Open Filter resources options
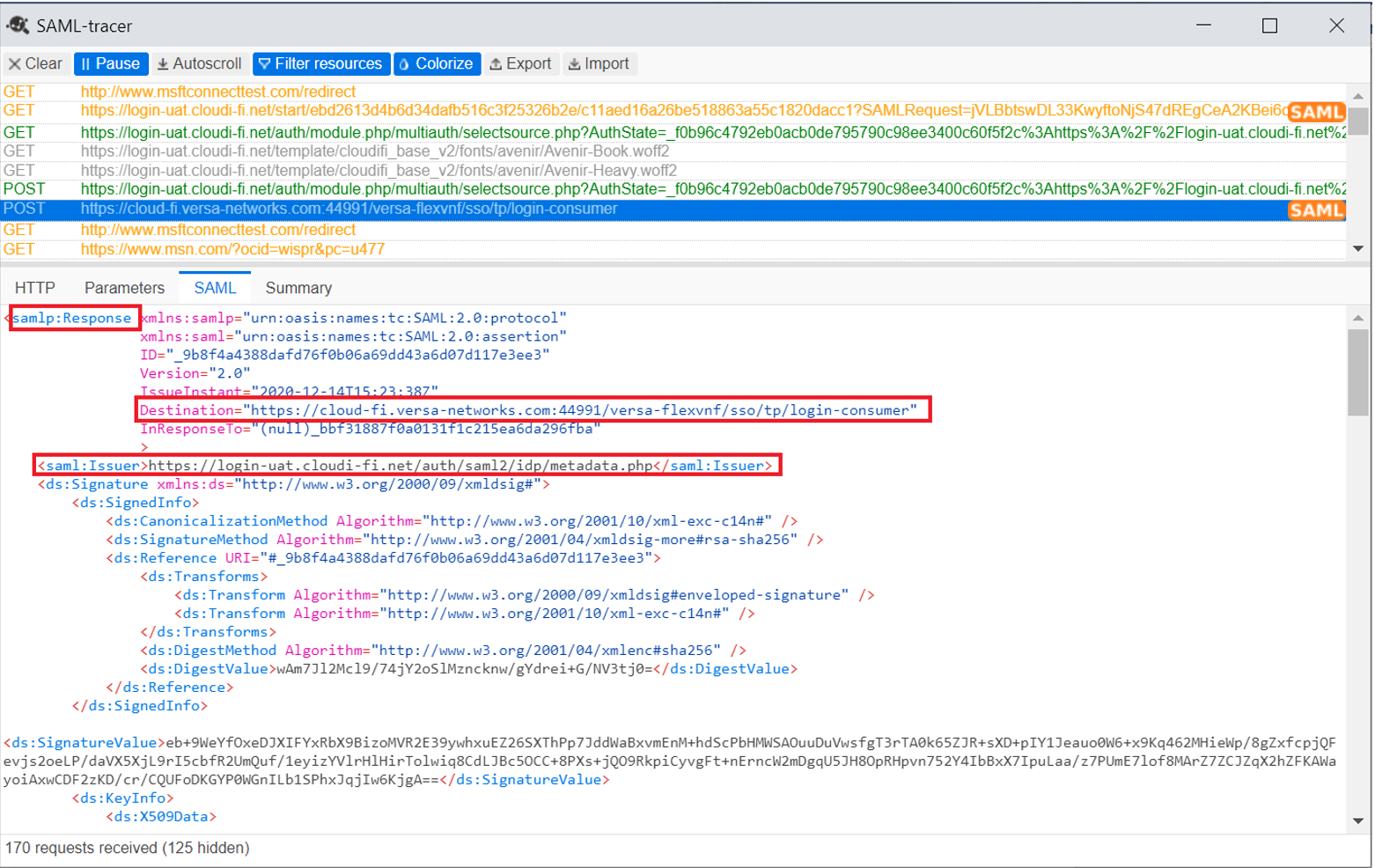This screenshot has height=868, width=1375. click(x=321, y=63)
